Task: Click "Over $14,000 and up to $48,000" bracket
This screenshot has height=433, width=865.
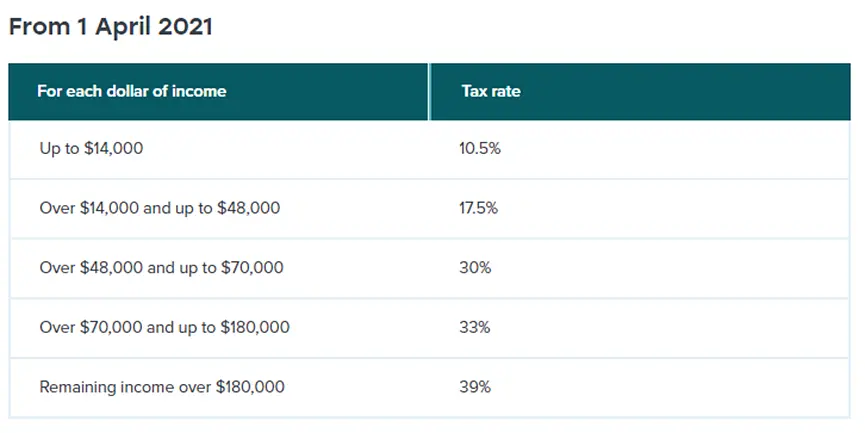Action: click(159, 208)
